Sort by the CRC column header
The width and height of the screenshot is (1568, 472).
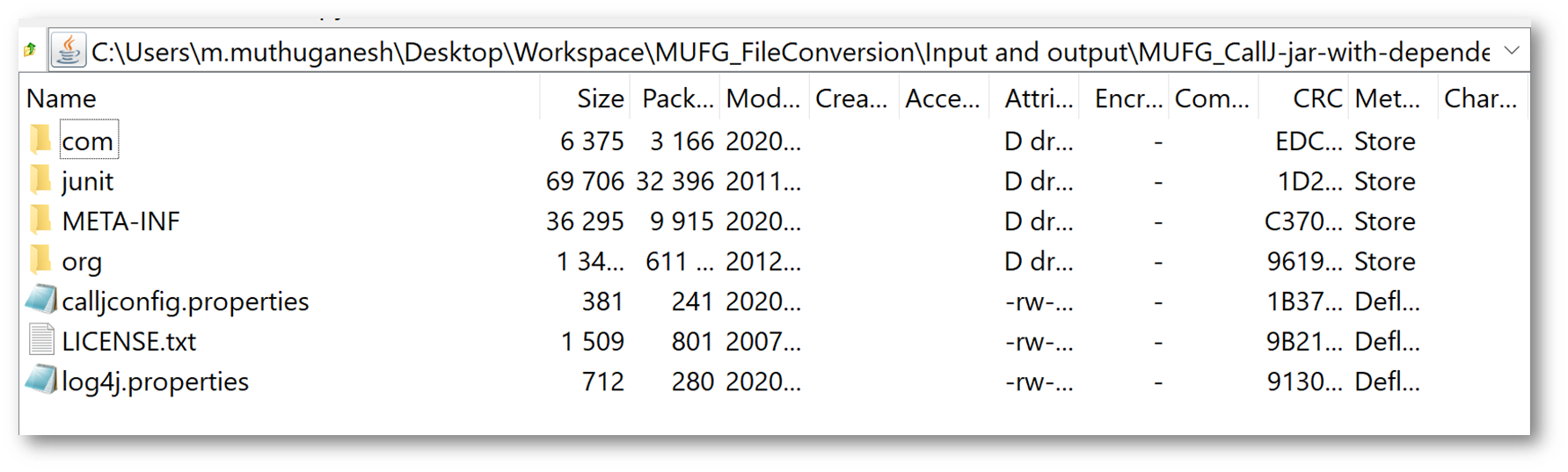point(1316,98)
